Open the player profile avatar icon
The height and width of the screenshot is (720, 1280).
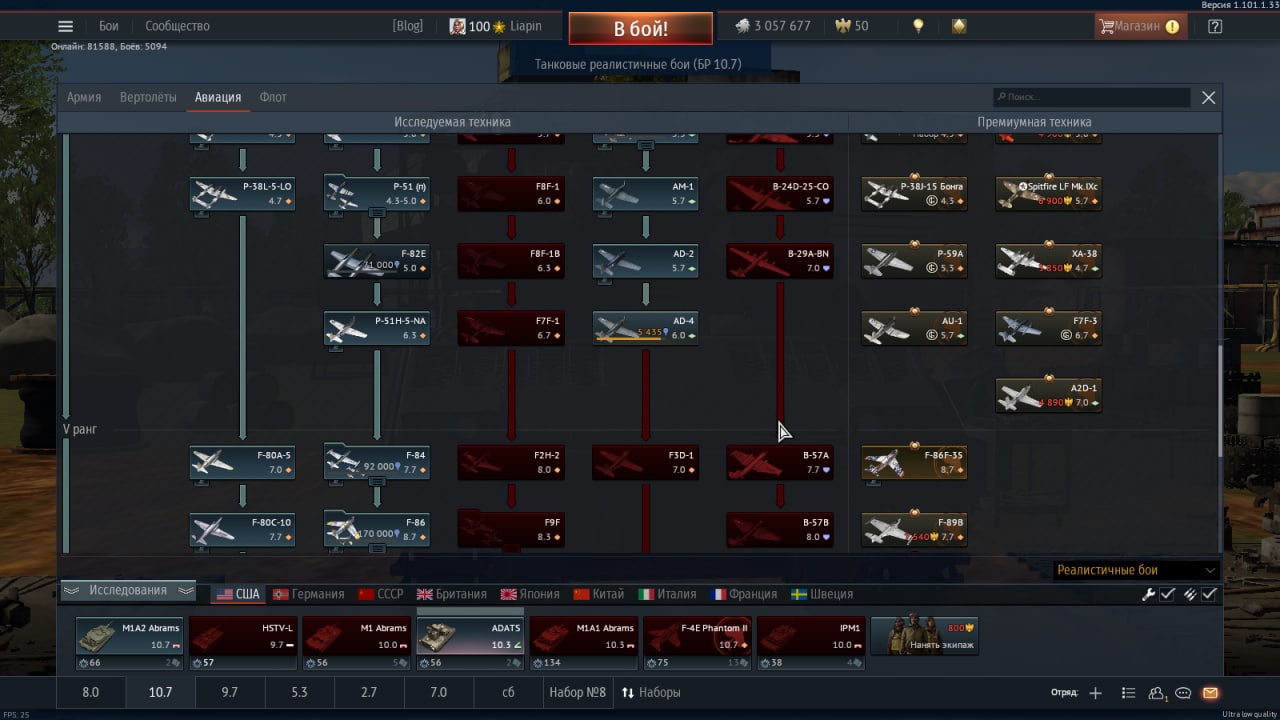click(x=457, y=26)
